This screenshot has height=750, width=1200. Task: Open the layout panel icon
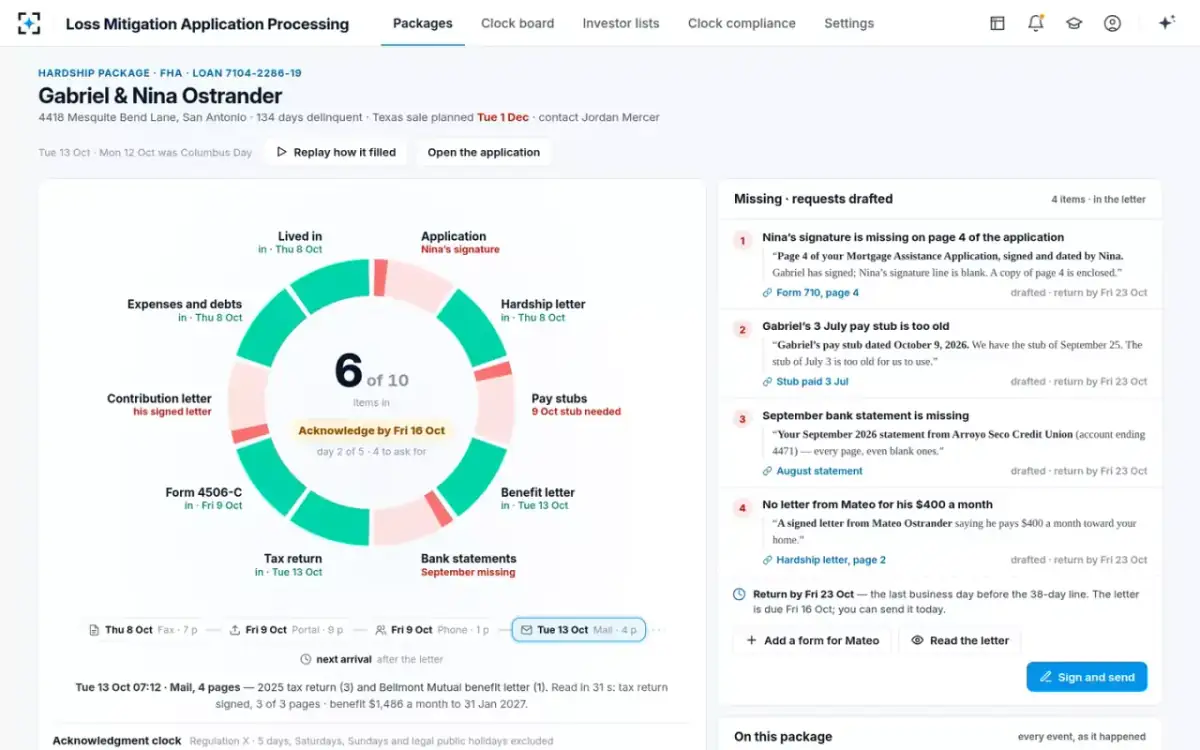(x=997, y=23)
